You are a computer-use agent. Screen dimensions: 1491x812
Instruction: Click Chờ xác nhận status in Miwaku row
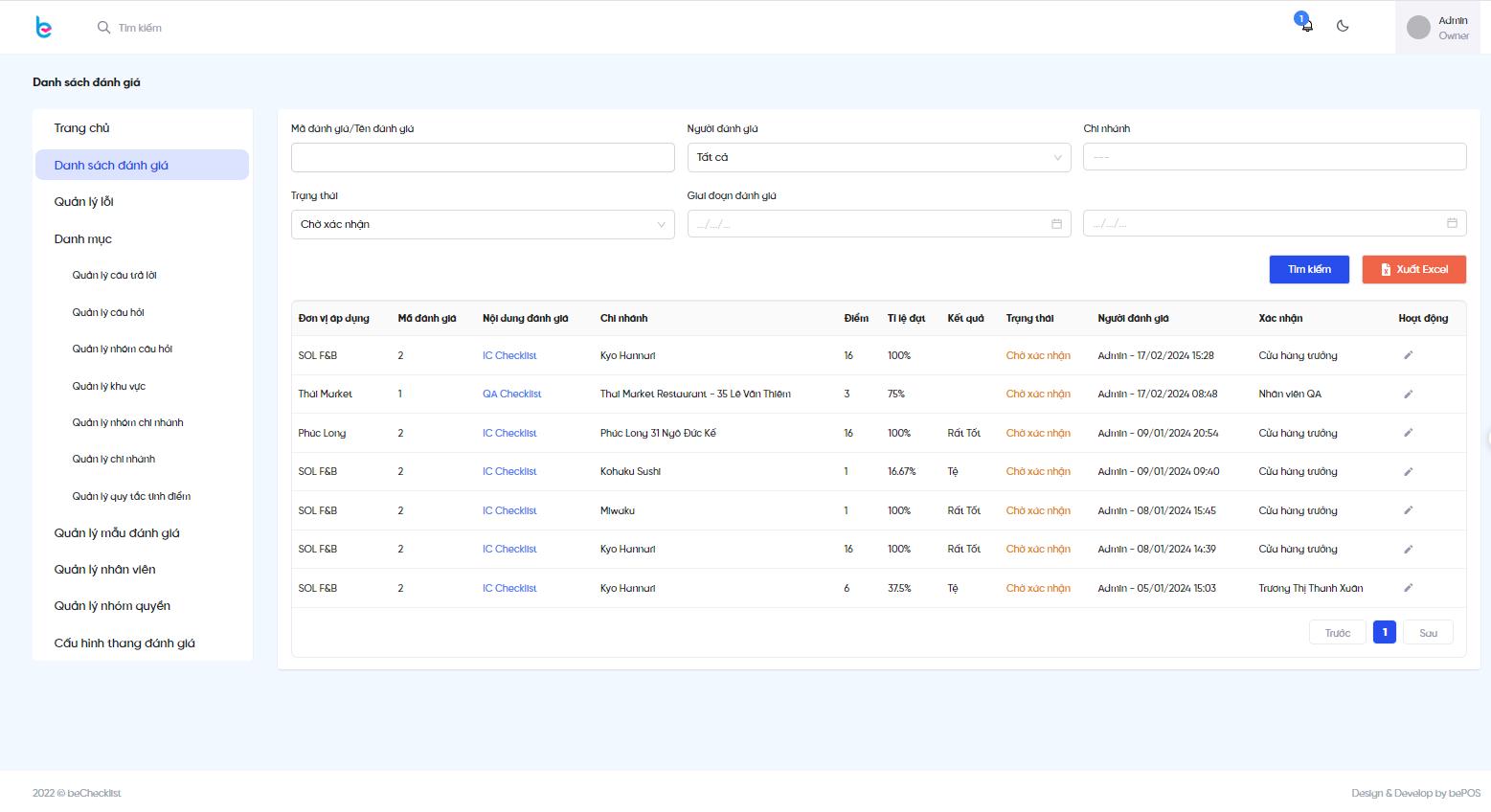click(1038, 510)
